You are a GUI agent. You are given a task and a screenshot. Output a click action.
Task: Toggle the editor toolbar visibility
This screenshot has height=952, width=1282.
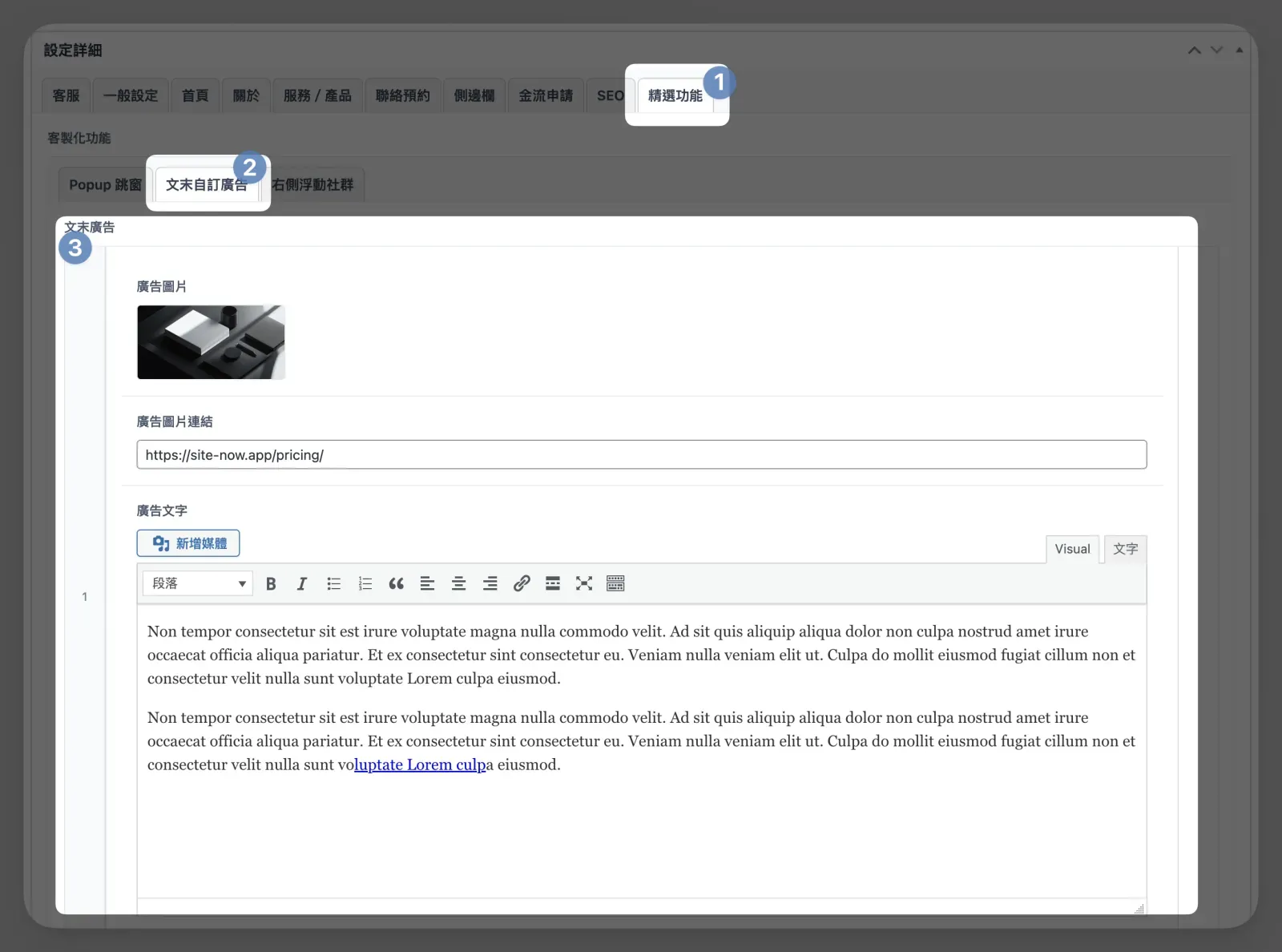click(615, 583)
